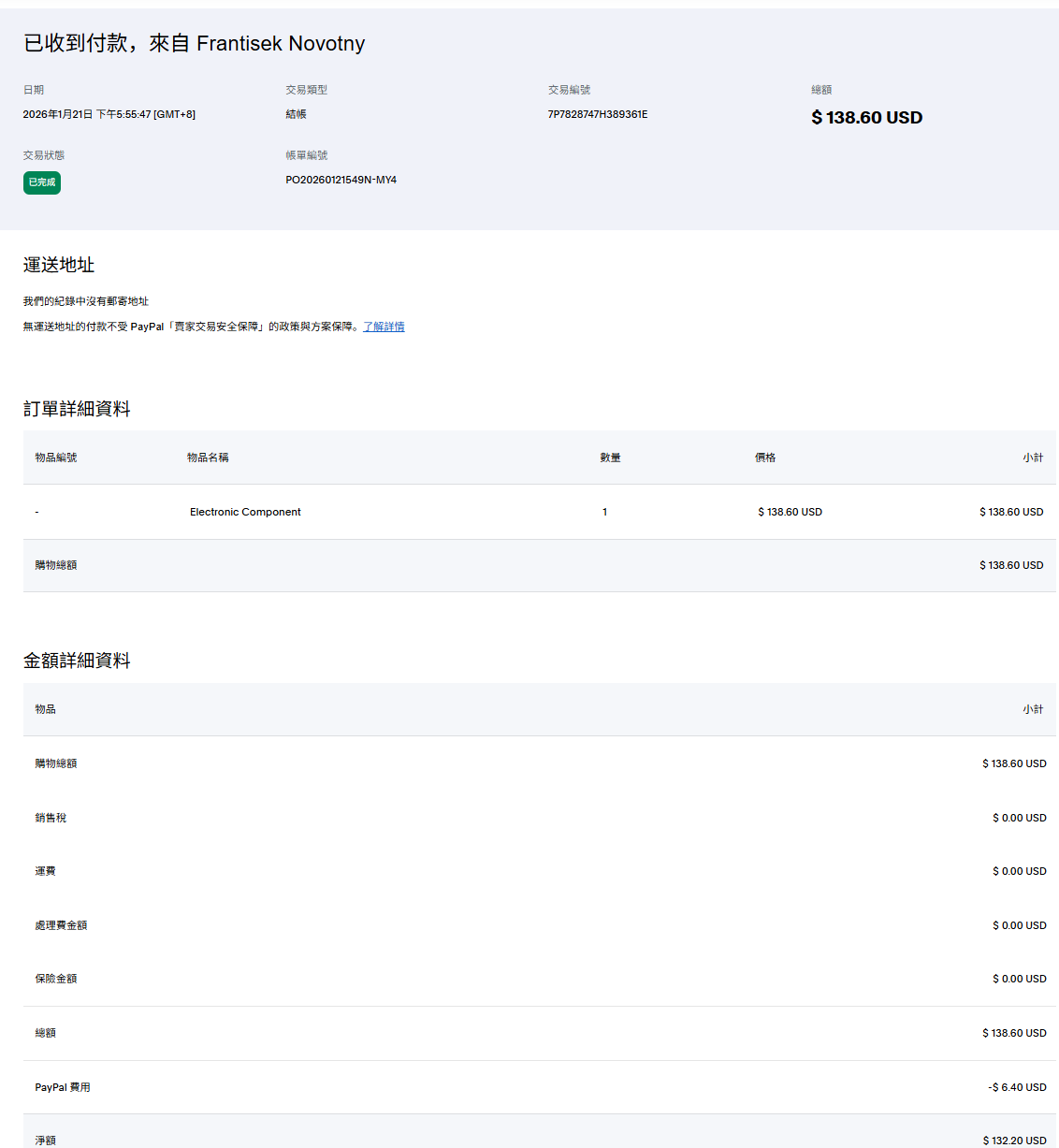Click the 價格 column header
This screenshot has height=1148, width=1059.
coord(765,458)
